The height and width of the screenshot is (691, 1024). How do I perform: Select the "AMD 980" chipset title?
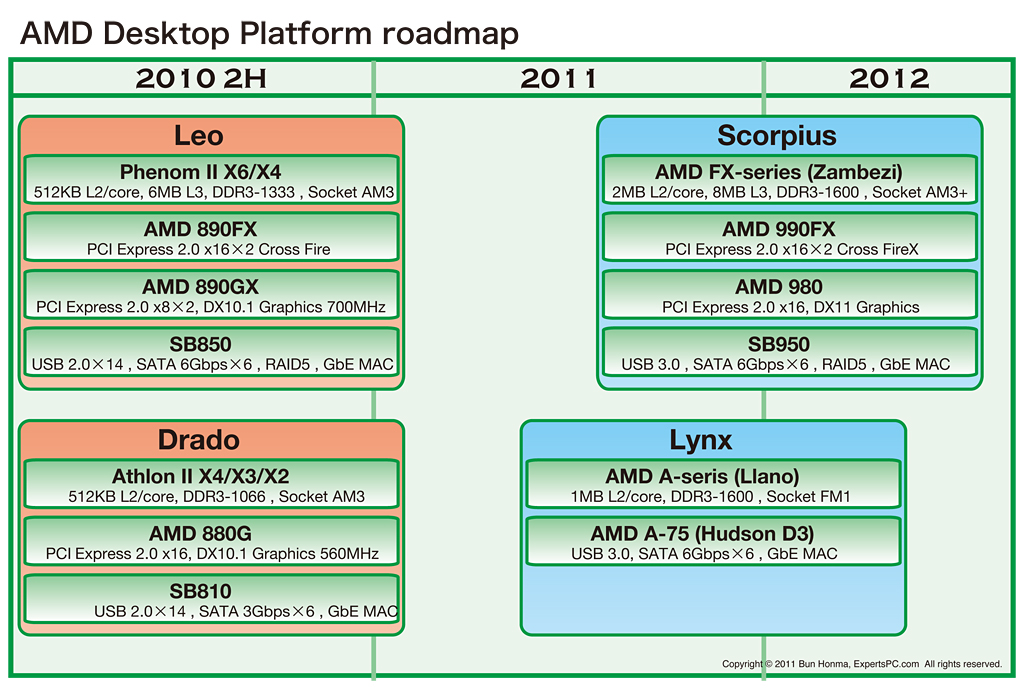click(x=778, y=287)
